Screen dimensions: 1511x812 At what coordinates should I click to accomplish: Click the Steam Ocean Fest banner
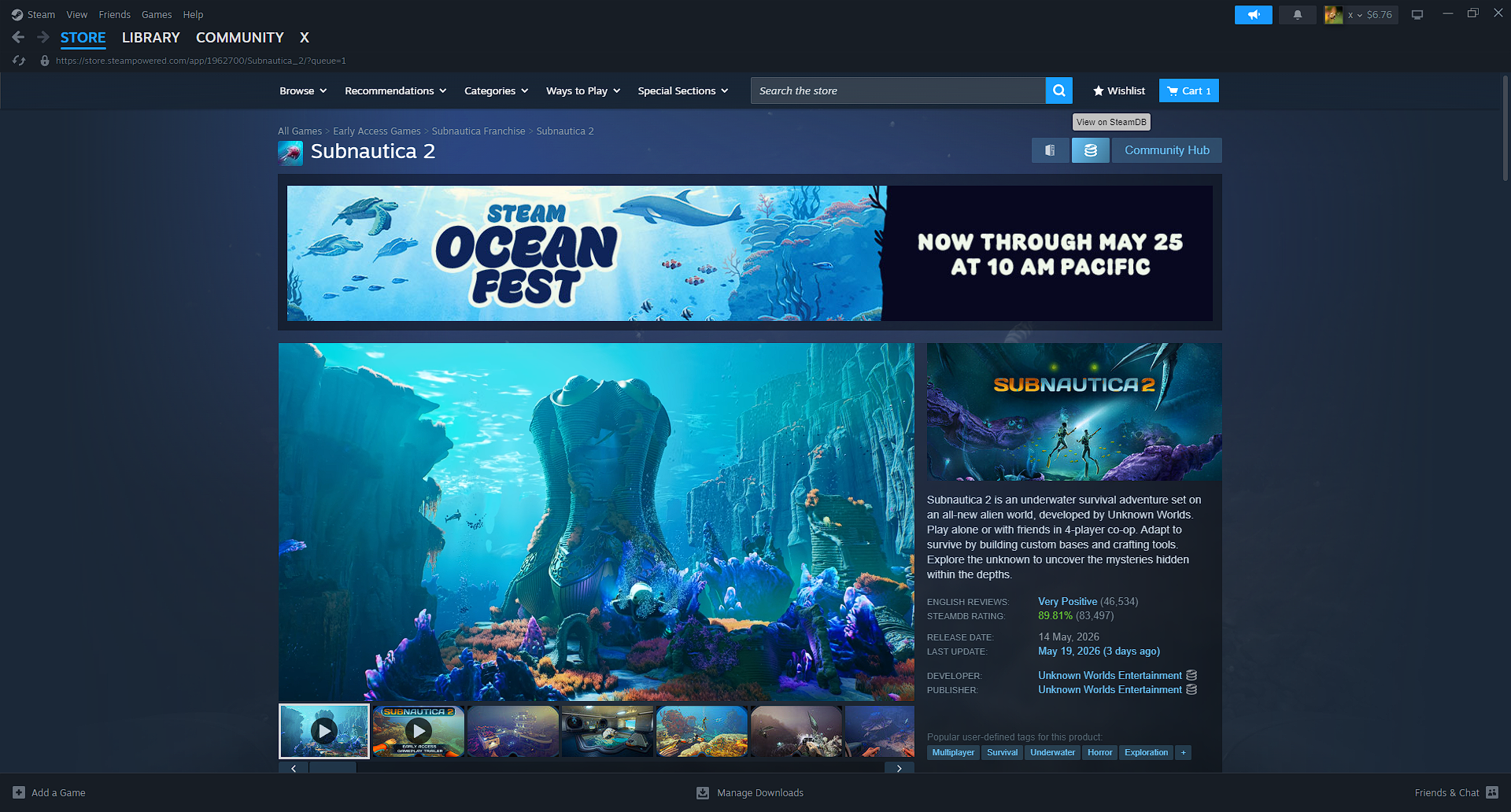click(x=749, y=253)
